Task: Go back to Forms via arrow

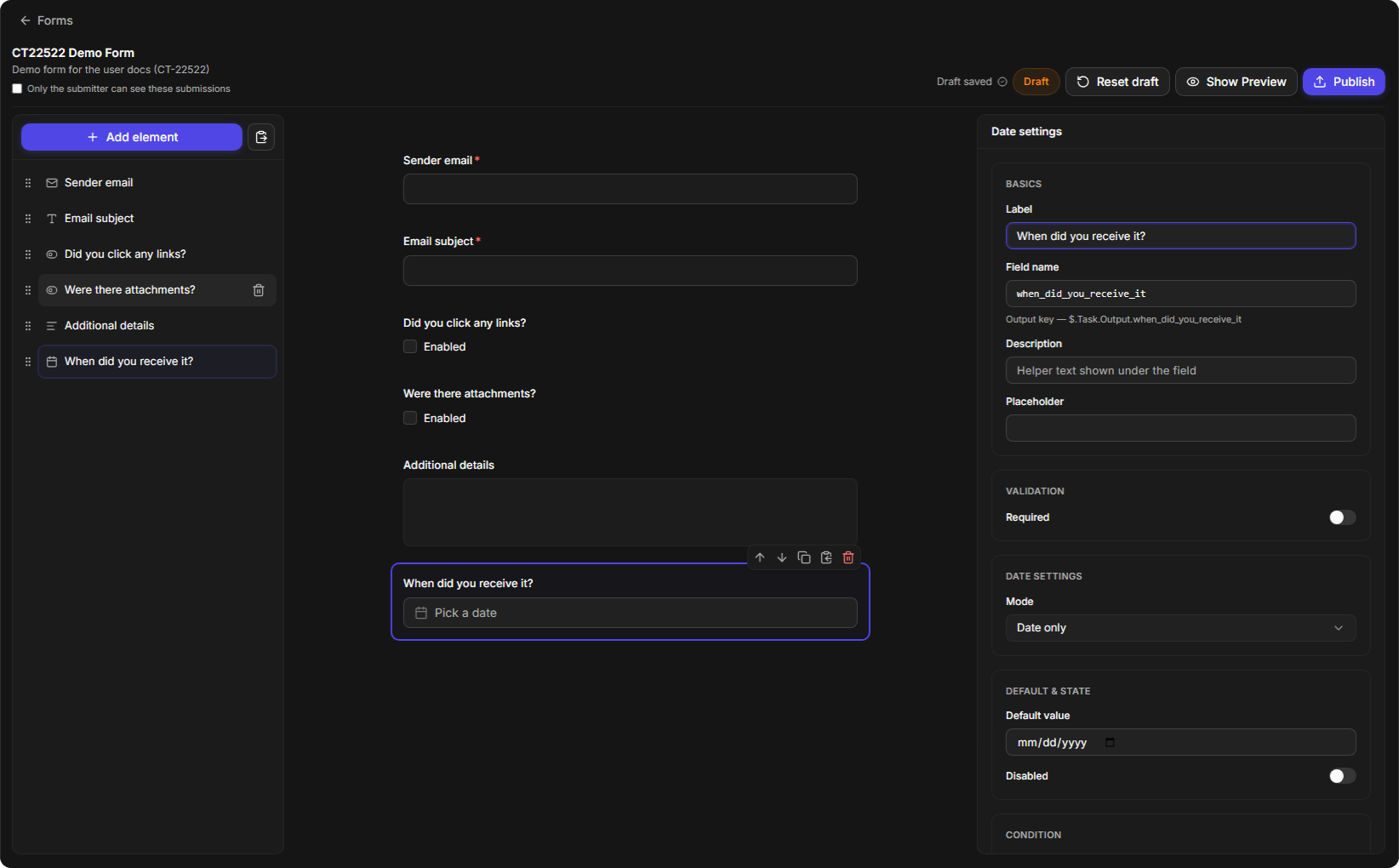Action: click(x=26, y=20)
